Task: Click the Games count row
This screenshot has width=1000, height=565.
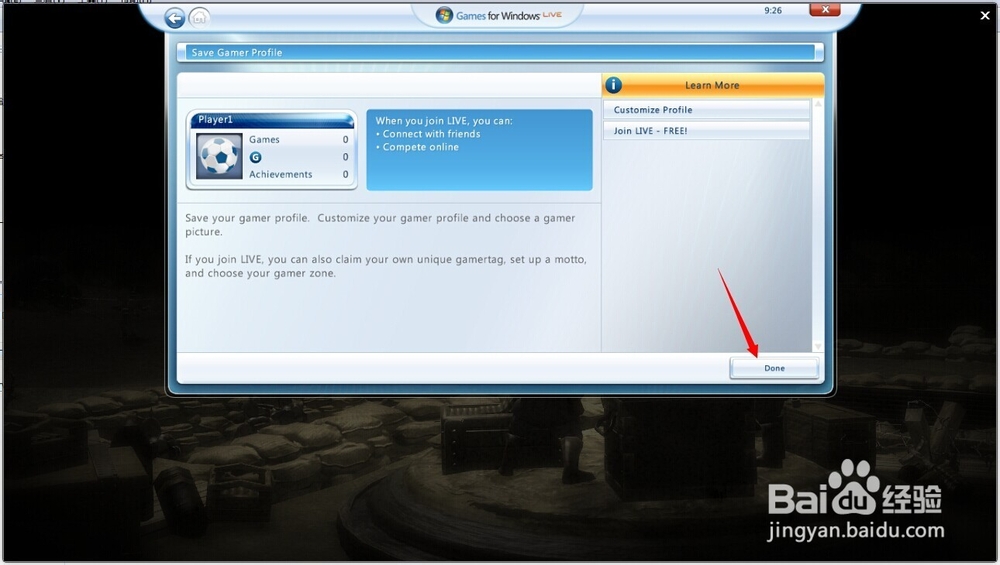Action: click(298, 139)
